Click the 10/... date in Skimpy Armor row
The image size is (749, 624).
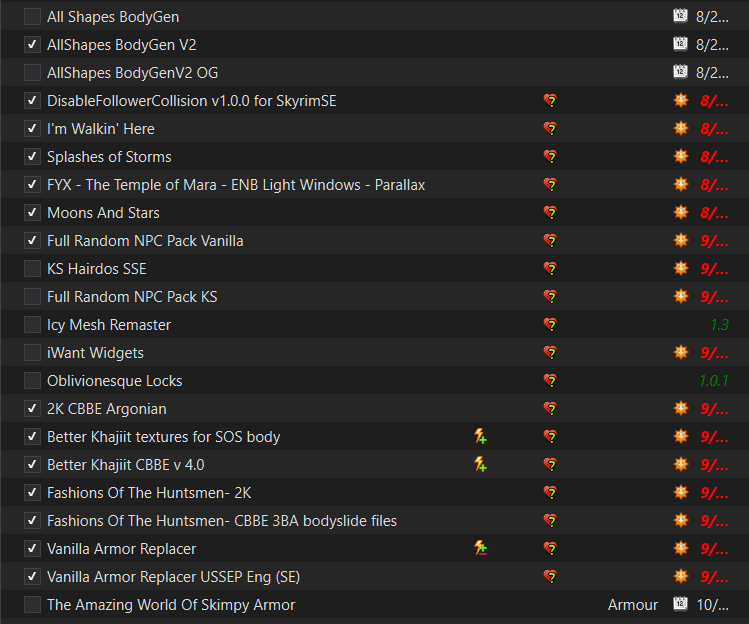pyautogui.click(x=712, y=605)
